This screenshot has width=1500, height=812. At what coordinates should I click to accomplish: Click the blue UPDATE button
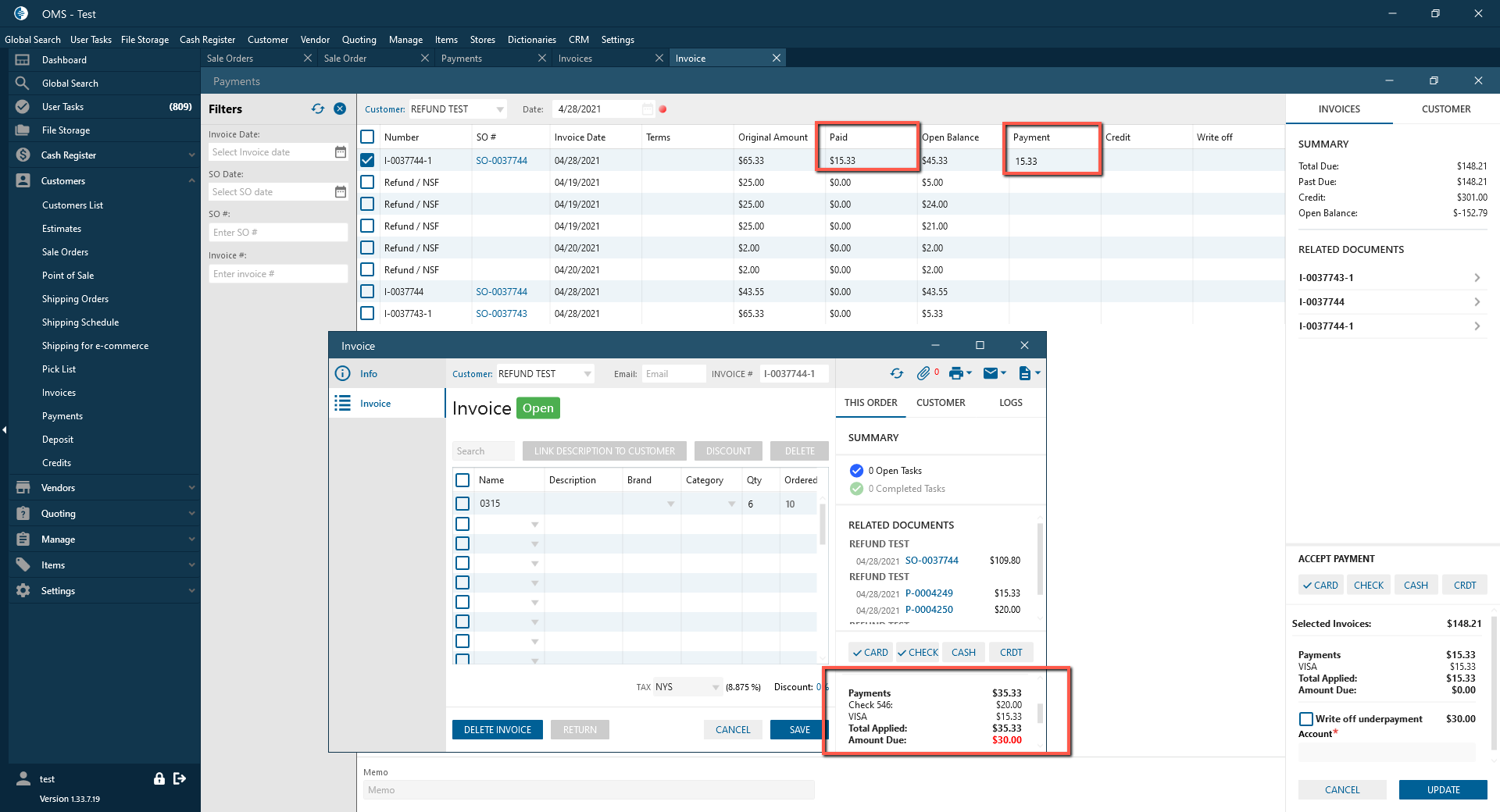[1443, 790]
